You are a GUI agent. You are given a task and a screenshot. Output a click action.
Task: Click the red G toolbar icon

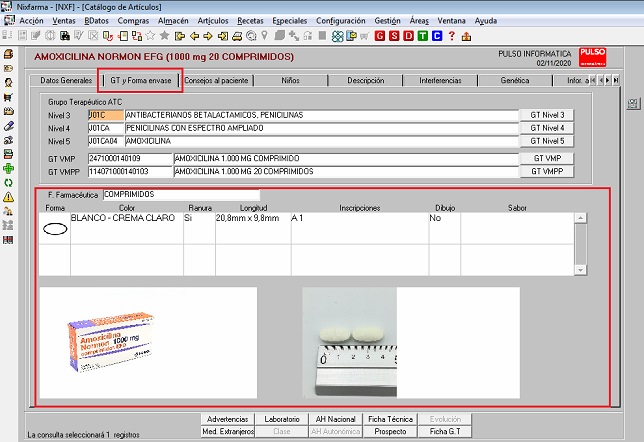point(380,36)
